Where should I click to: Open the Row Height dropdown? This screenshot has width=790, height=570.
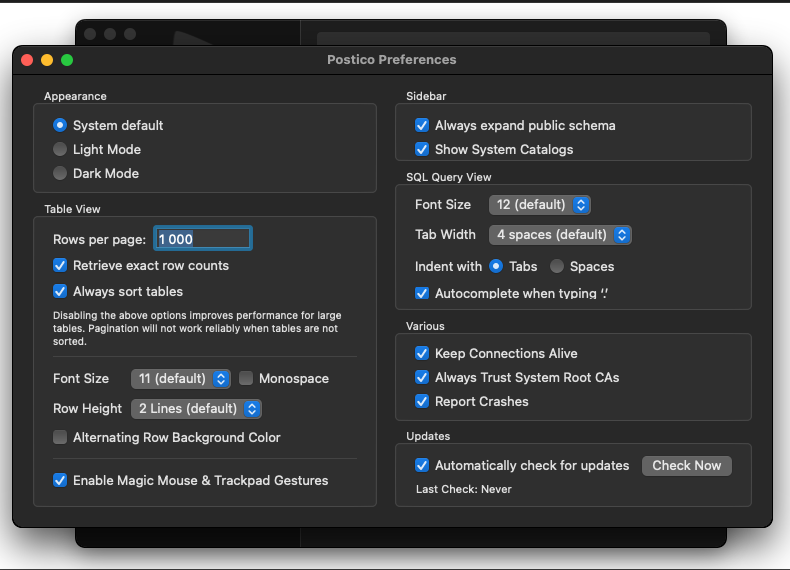(x=196, y=408)
